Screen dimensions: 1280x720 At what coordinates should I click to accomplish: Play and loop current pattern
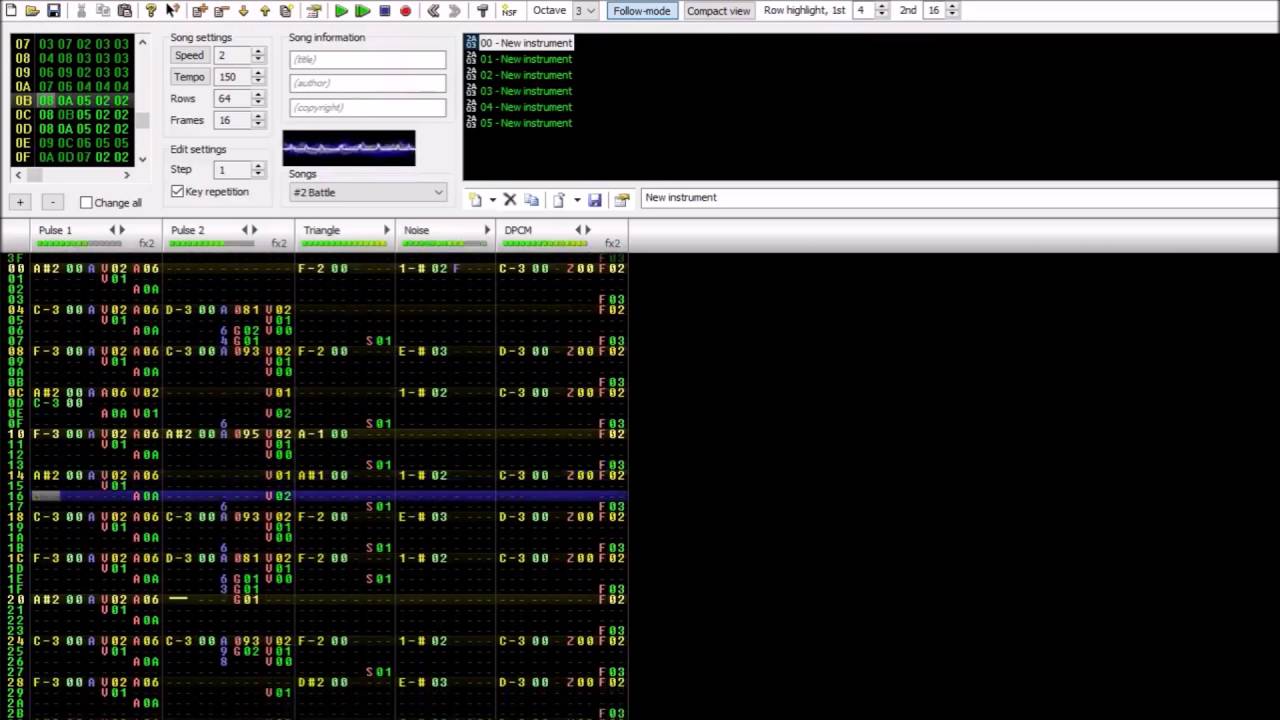click(x=363, y=11)
